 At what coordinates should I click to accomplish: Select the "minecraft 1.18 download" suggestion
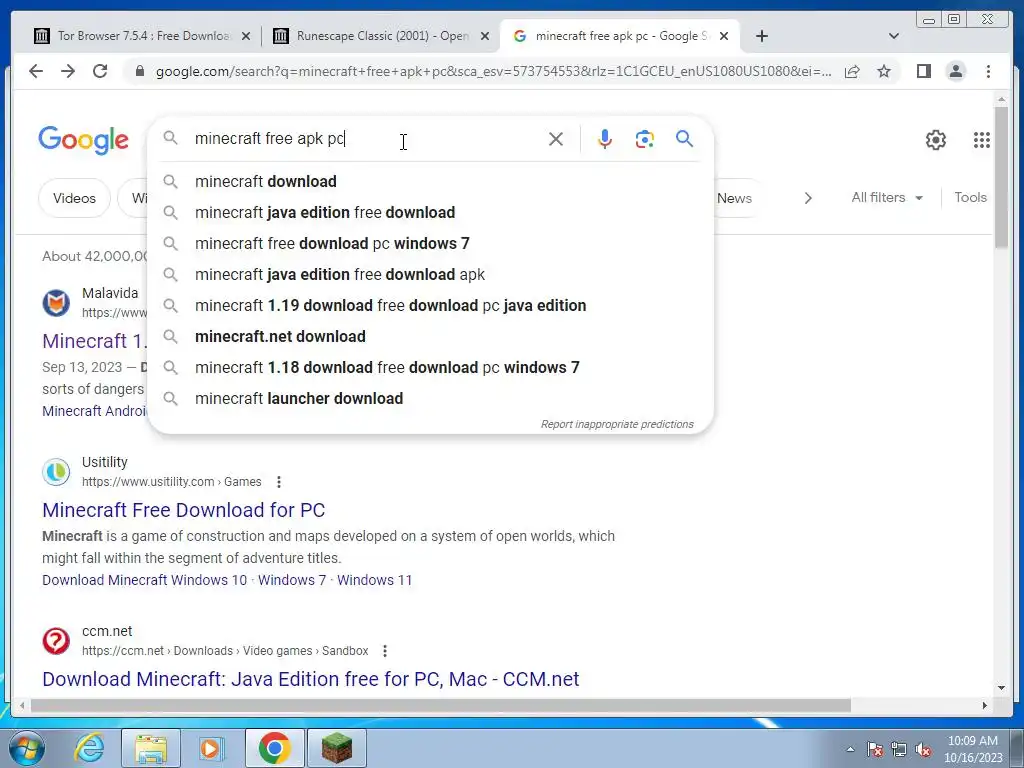(431, 368)
